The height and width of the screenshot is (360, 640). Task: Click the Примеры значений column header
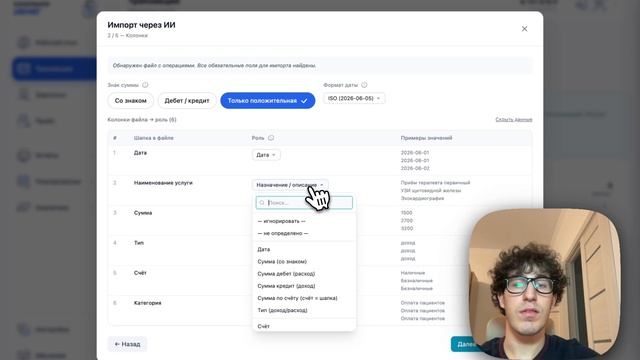426,138
